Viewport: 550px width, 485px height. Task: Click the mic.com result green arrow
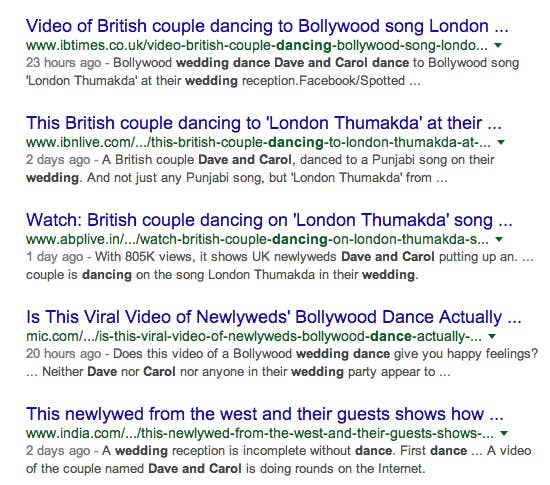coord(492,336)
